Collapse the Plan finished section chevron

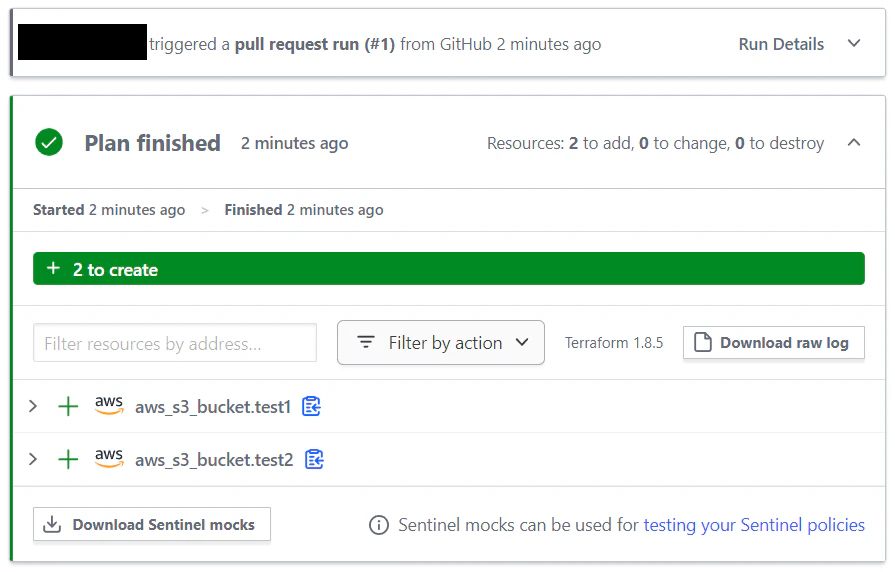coord(854,143)
